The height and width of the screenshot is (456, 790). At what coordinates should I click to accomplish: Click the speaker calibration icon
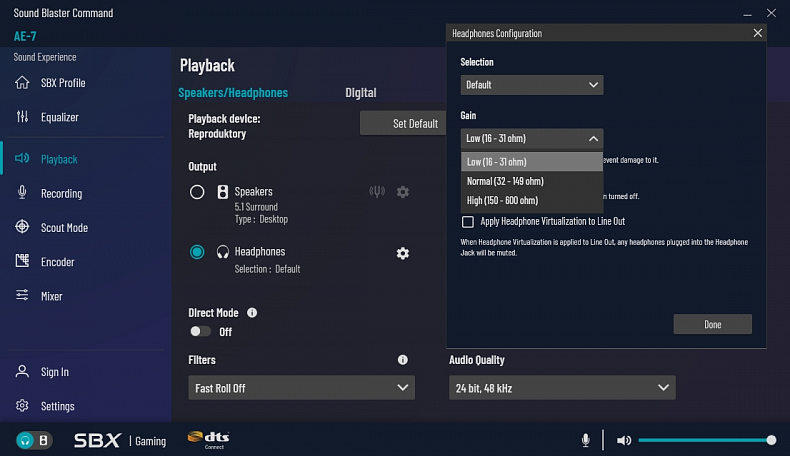pos(377,192)
